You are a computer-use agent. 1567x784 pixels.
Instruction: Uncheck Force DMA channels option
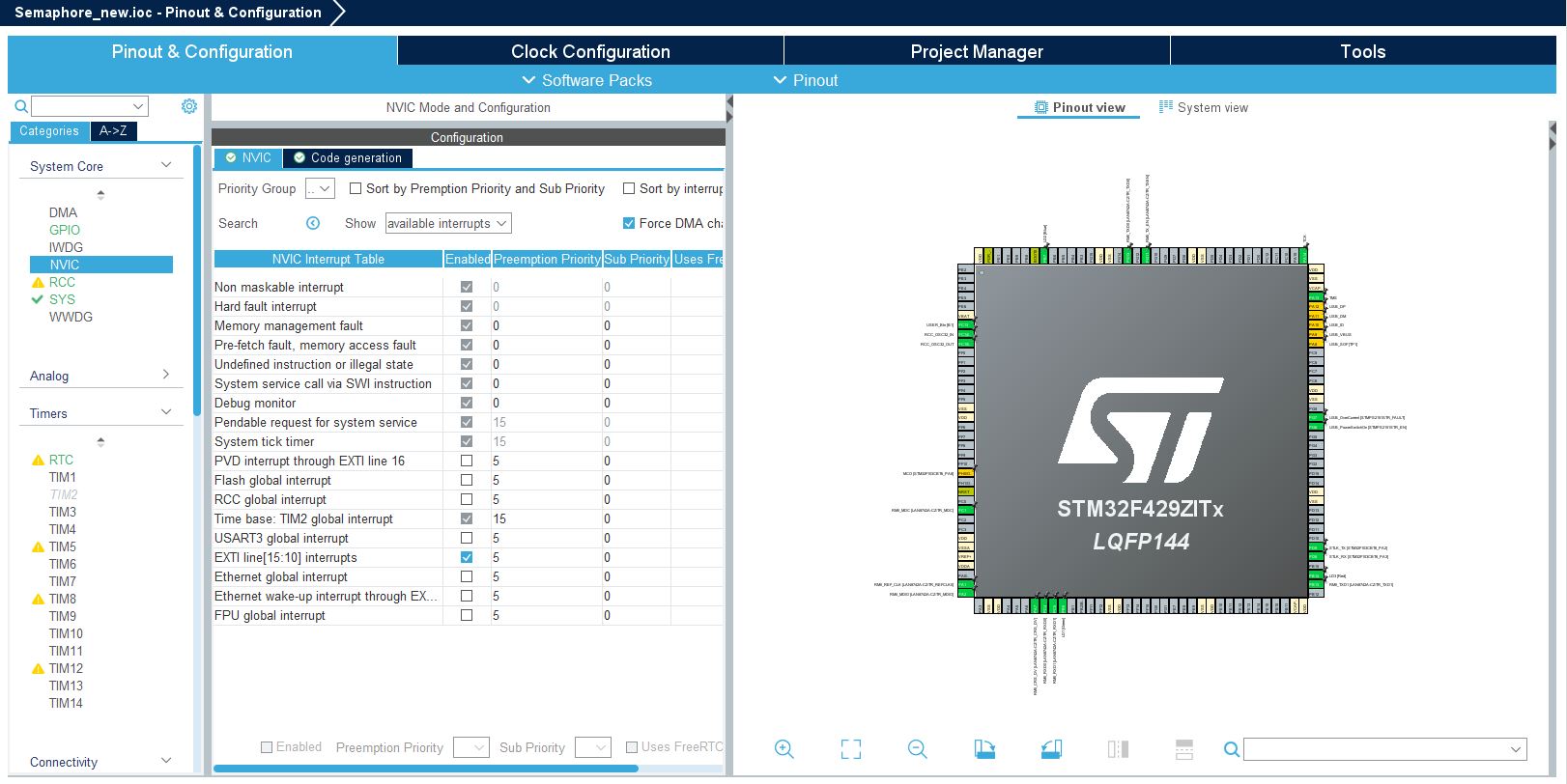pyautogui.click(x=629, y=223)
